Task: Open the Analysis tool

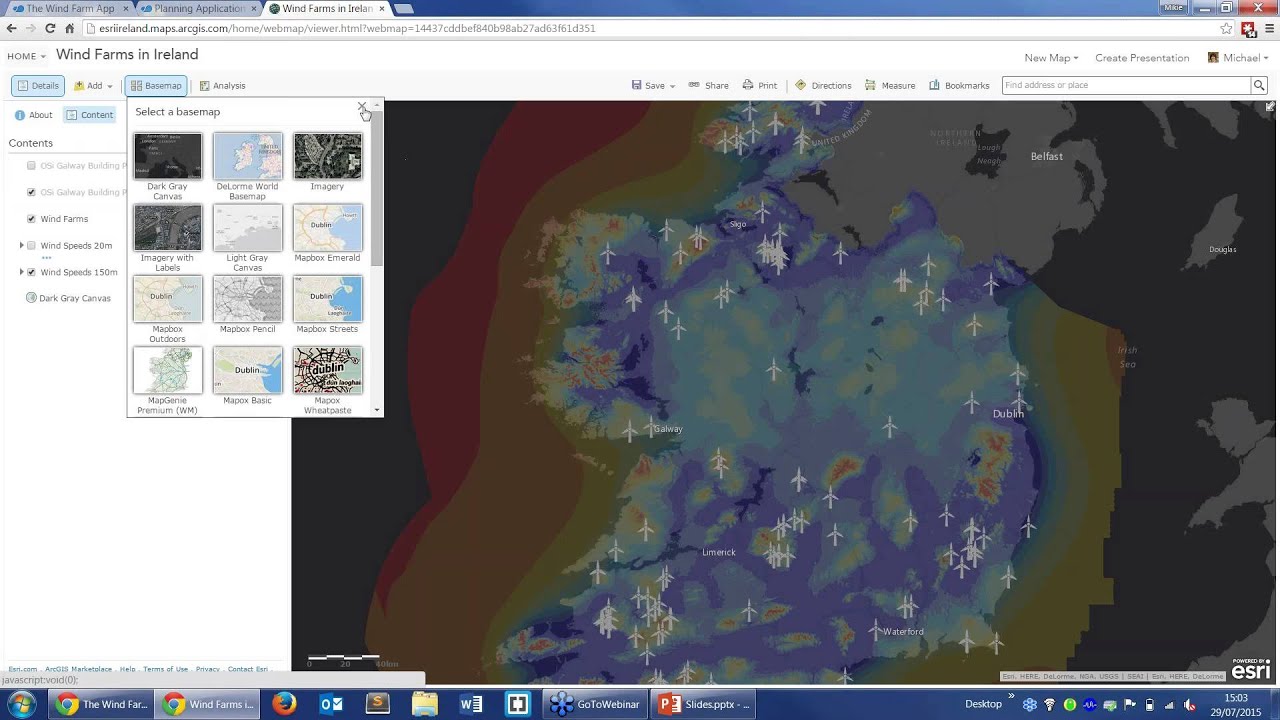Action: click(222, 86)
